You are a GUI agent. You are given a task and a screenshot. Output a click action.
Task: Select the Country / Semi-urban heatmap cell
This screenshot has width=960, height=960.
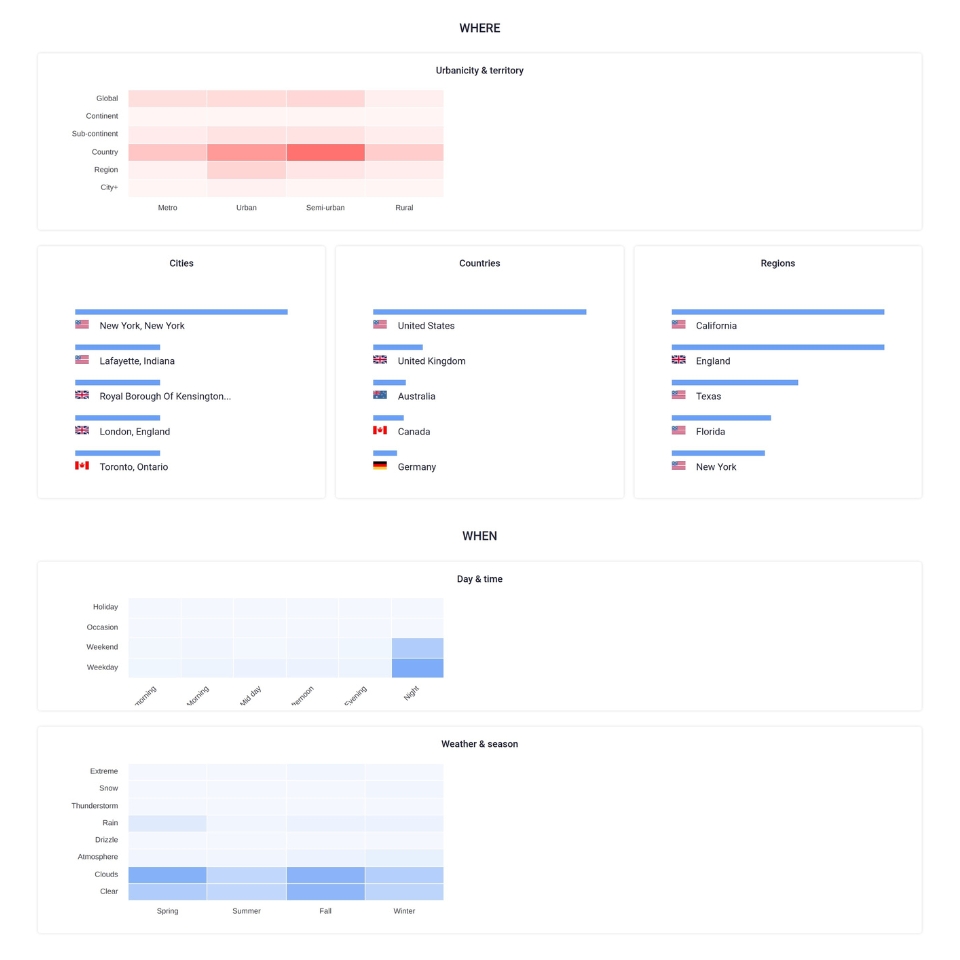coord(325,152)
